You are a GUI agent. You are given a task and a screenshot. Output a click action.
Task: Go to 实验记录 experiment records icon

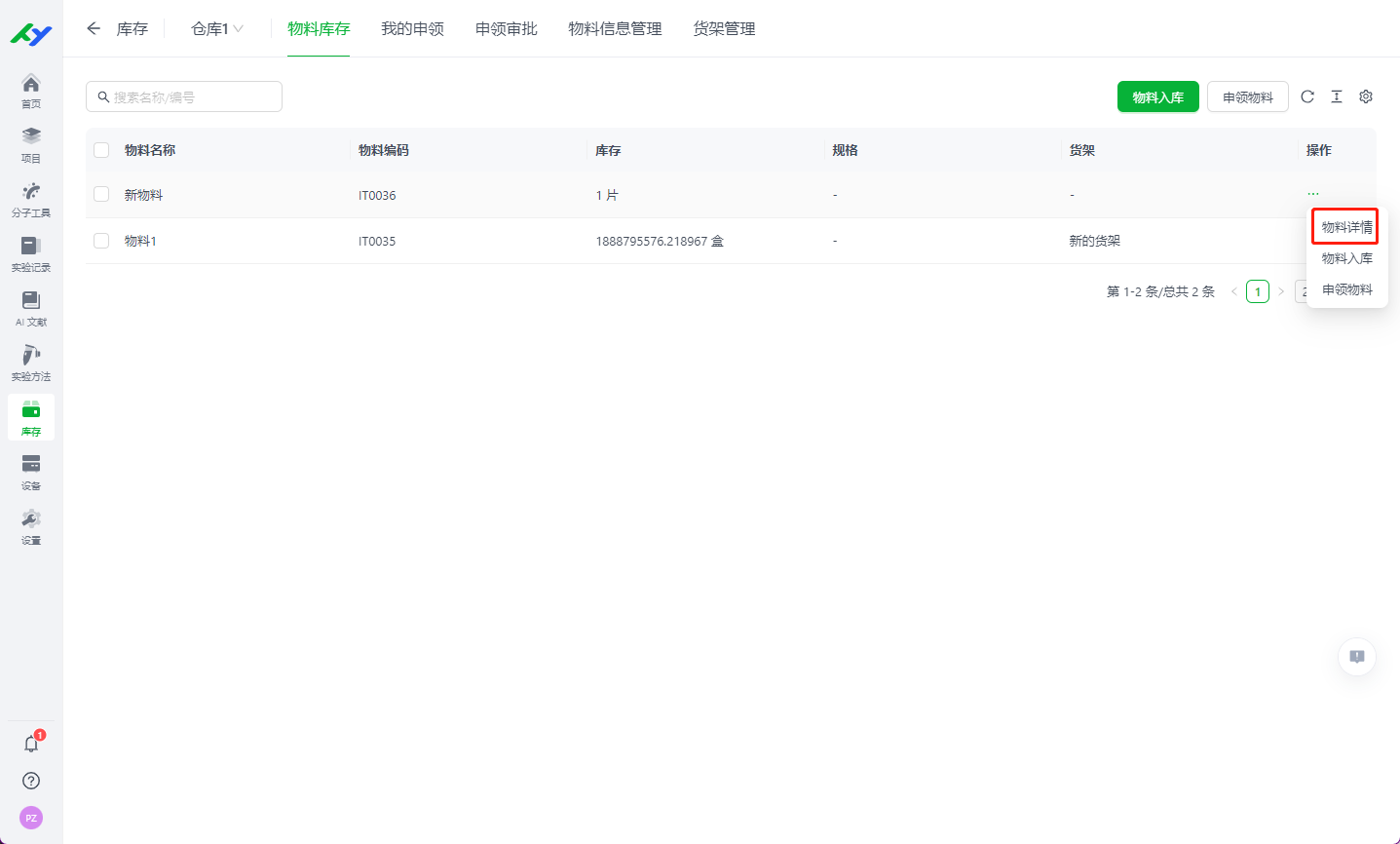point(31,252)
